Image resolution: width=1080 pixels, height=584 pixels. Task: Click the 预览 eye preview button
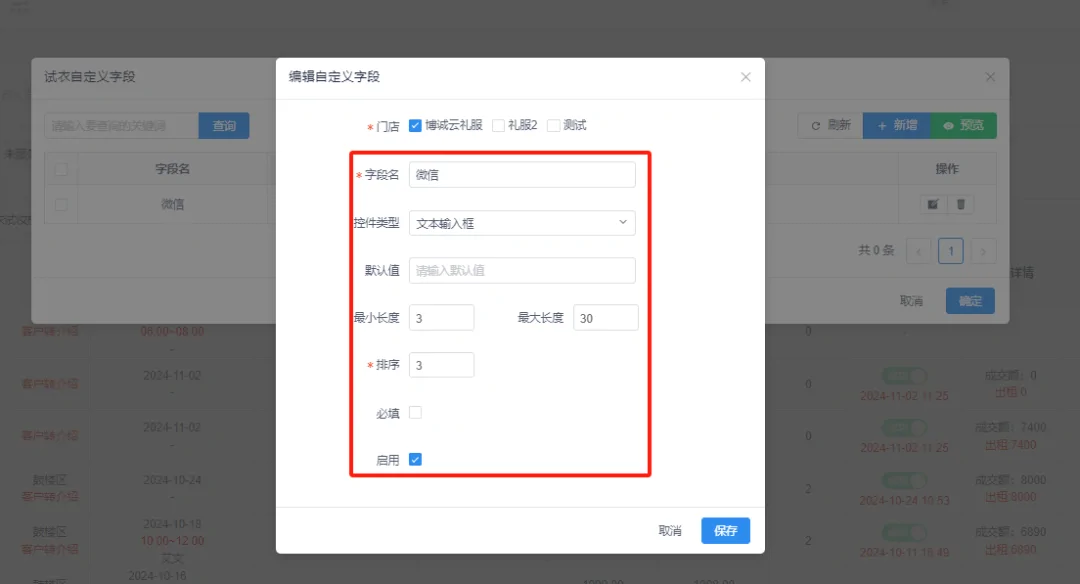(963, 126)
